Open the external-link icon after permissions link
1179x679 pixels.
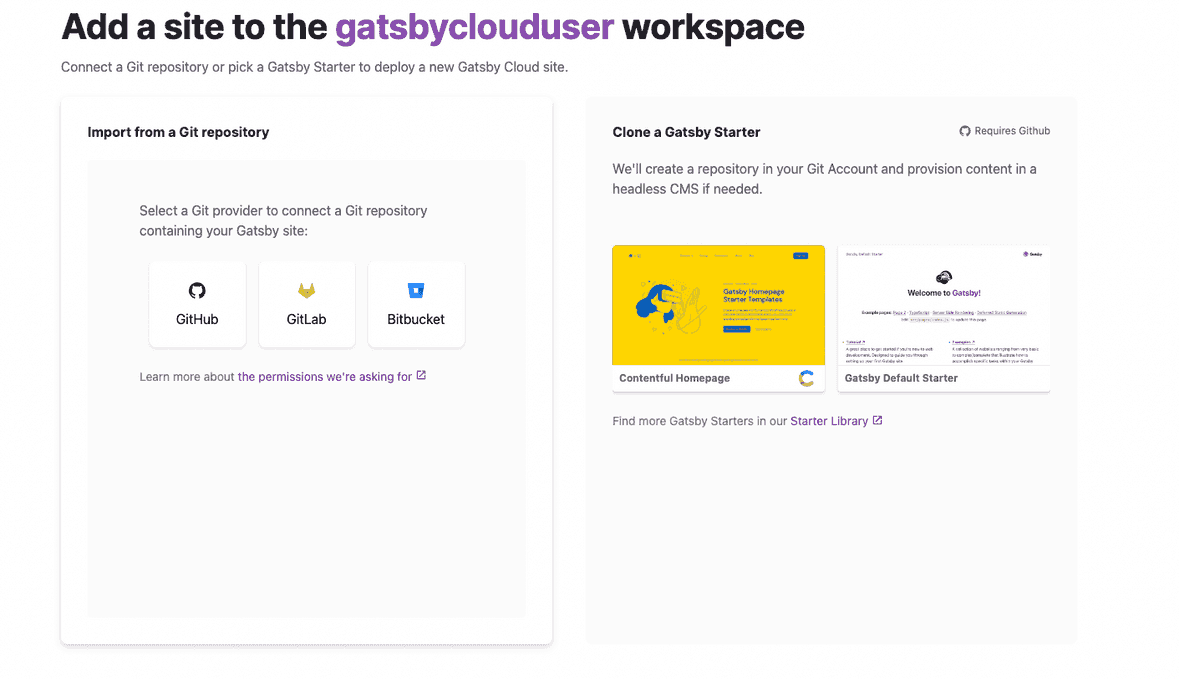pyautogui.click(x=419, y=376)
